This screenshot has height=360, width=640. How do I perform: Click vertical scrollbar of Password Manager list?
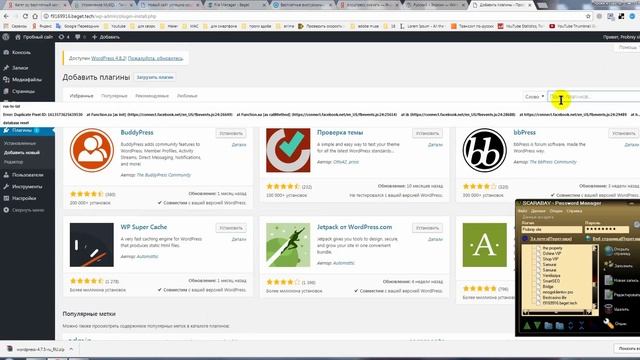click(x=595, y=278)
